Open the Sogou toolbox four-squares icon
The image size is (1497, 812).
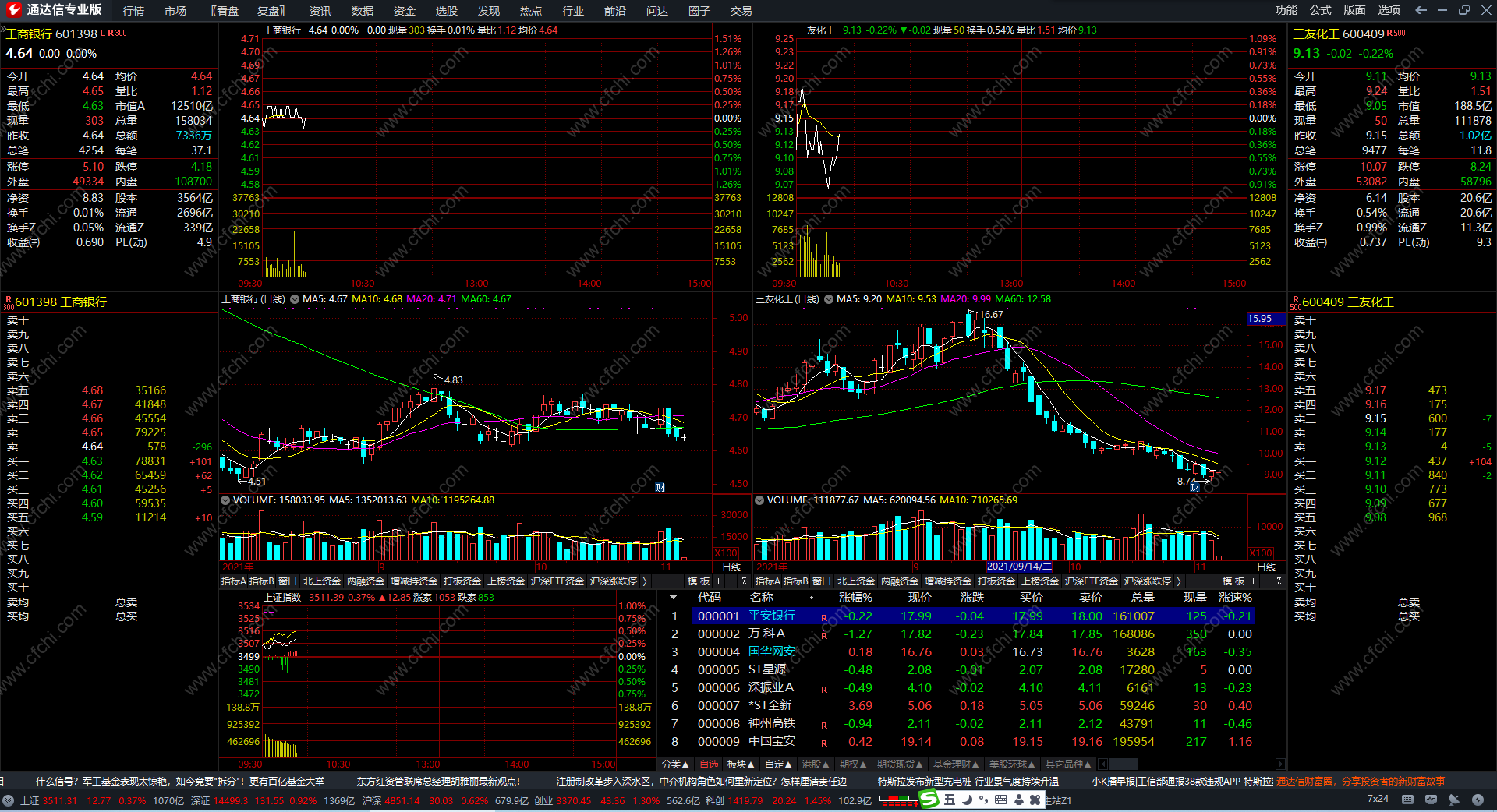click(1035, 800)
